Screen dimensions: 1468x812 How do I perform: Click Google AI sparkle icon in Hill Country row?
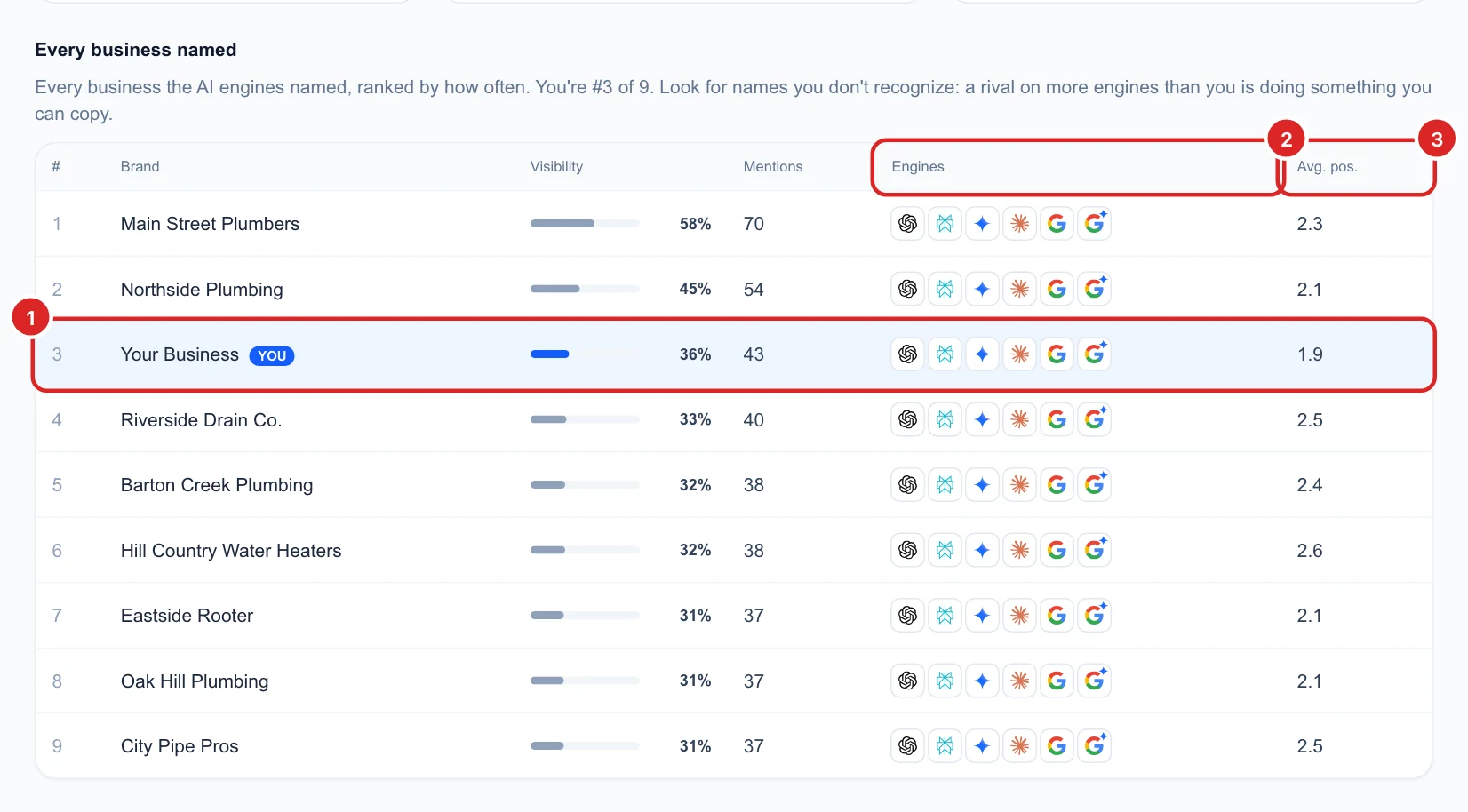(x=1095, y=550)
